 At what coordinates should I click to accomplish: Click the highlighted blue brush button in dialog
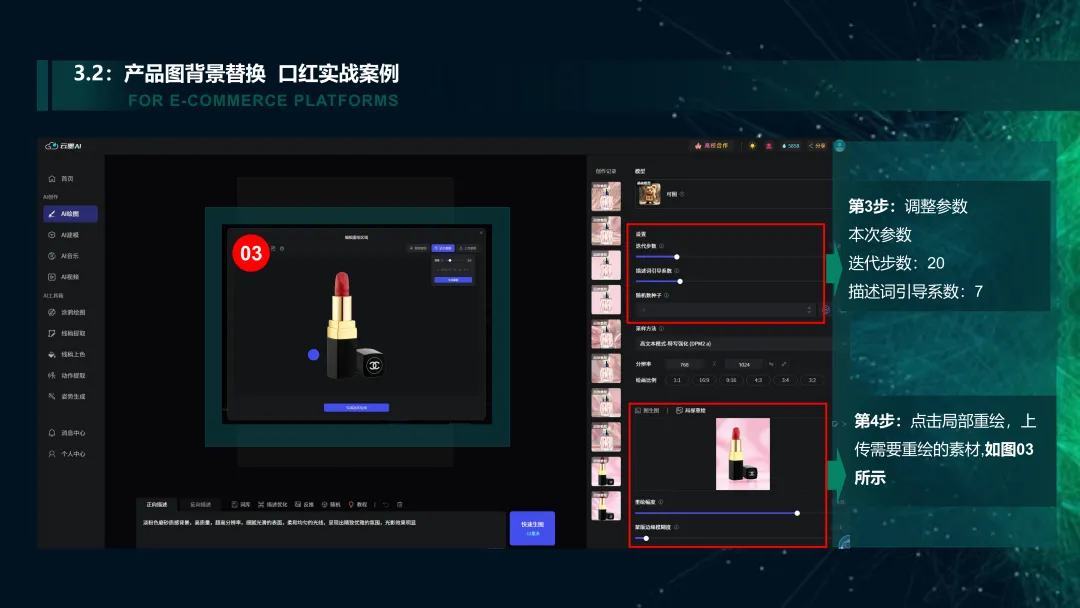[443, 248]
